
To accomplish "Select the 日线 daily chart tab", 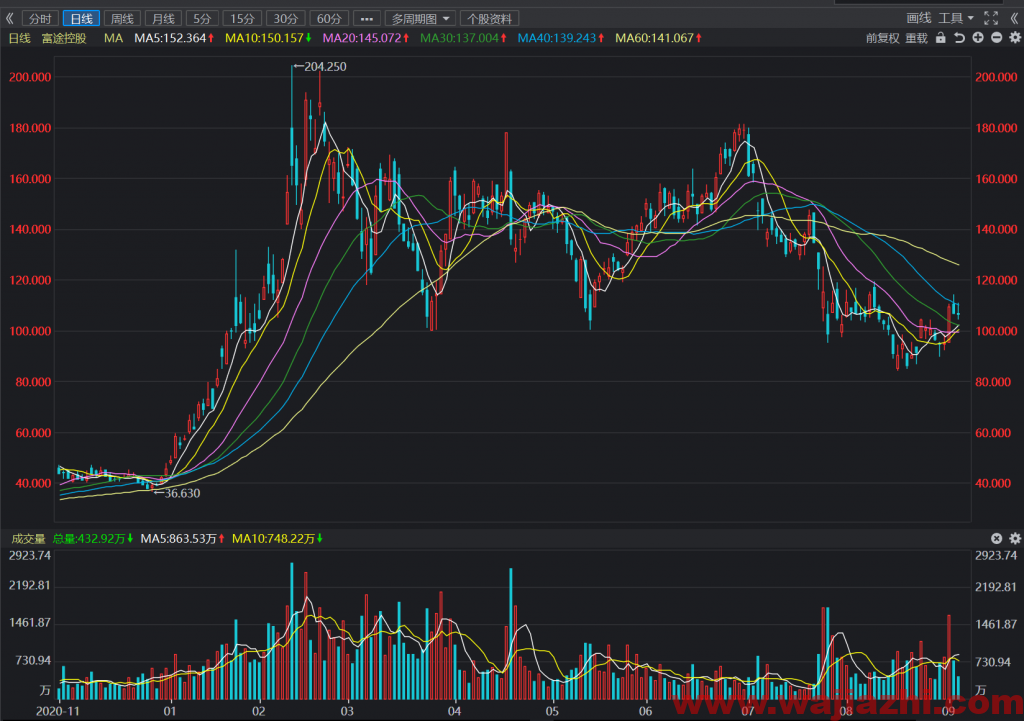I will [81, 18].
